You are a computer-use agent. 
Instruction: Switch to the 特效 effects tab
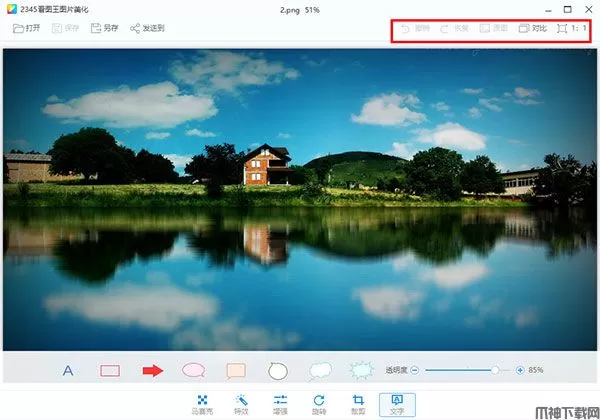241,404
